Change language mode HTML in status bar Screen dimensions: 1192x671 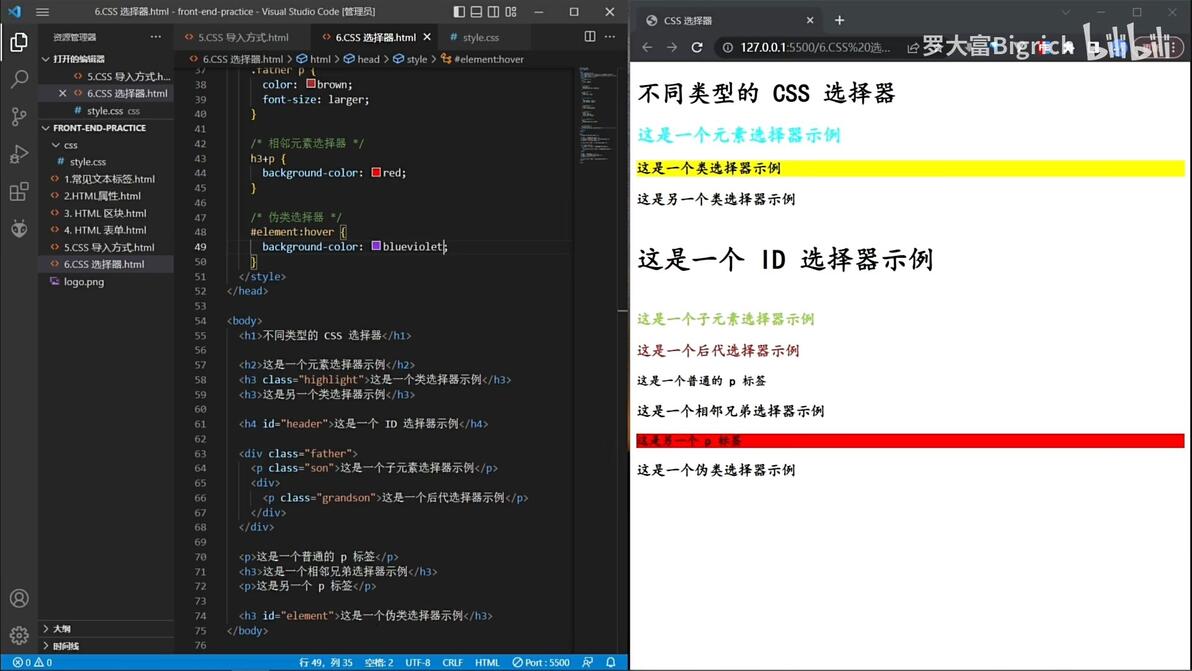487,663
